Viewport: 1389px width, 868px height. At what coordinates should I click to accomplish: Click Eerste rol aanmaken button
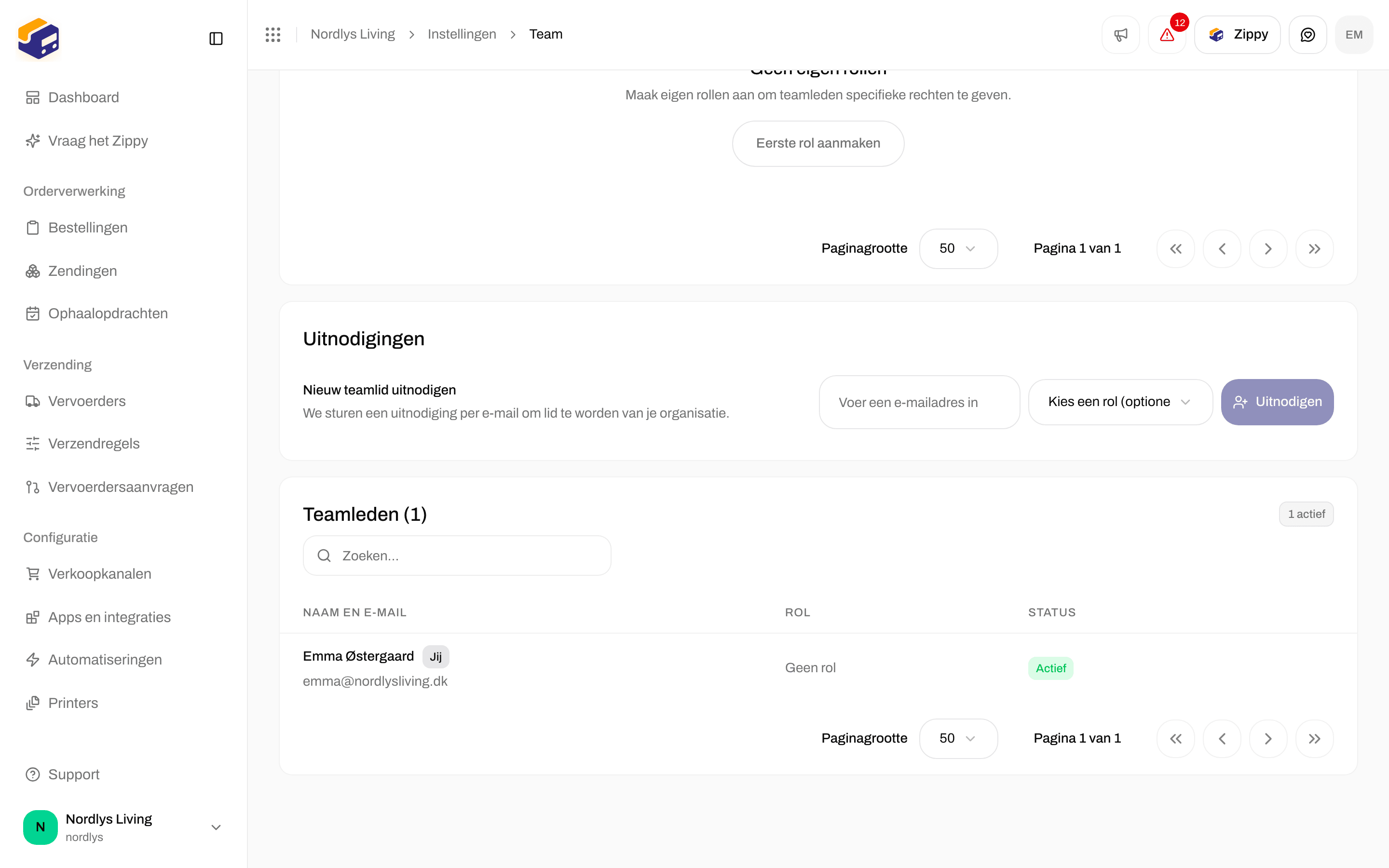click(818, 144)
